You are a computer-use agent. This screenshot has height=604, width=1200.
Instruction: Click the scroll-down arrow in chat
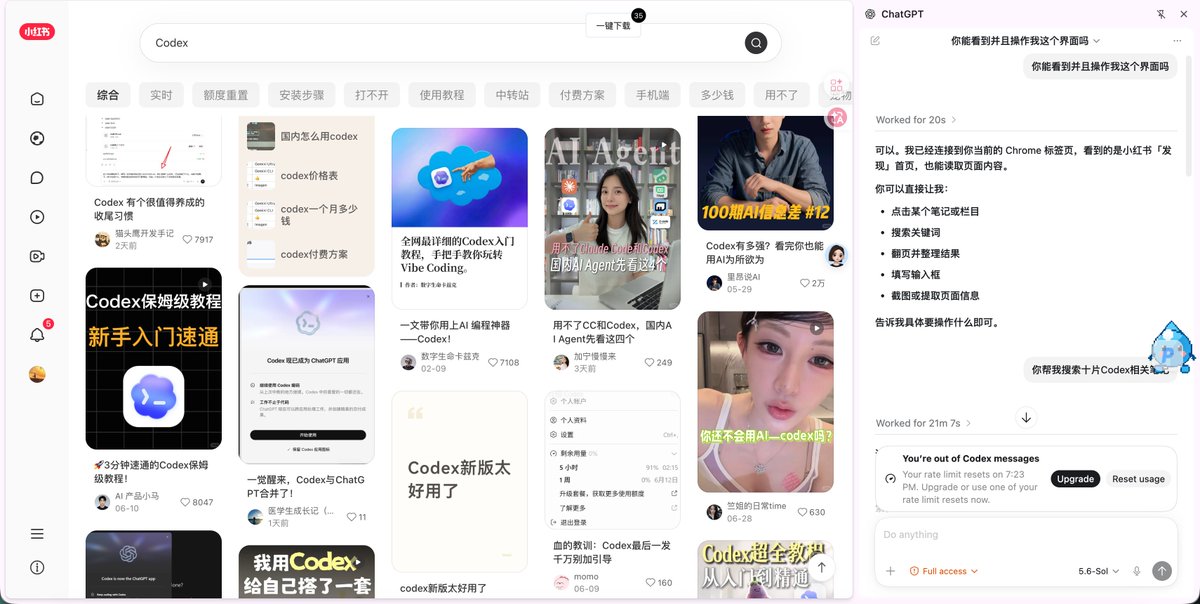(x=1026, y=417)
